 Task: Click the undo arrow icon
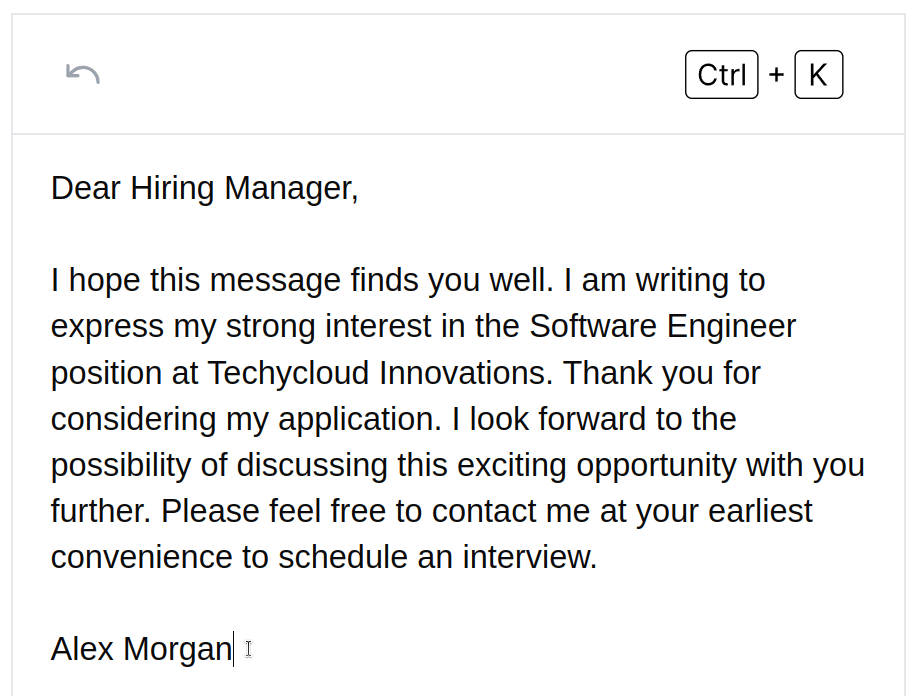82,74
